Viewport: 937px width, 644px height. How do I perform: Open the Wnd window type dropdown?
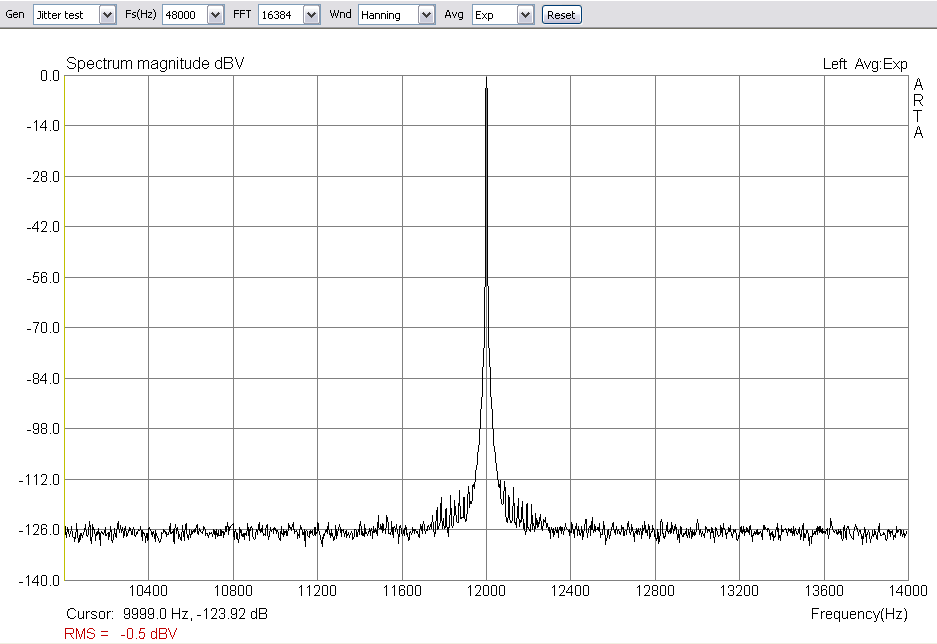click(x=396, y=15)
